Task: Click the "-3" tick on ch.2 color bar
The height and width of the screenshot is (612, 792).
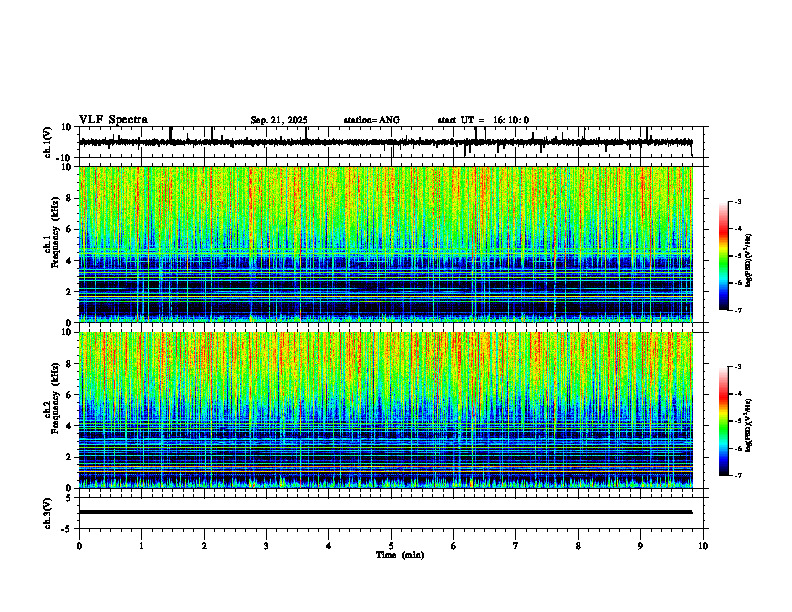Action: 737,367
